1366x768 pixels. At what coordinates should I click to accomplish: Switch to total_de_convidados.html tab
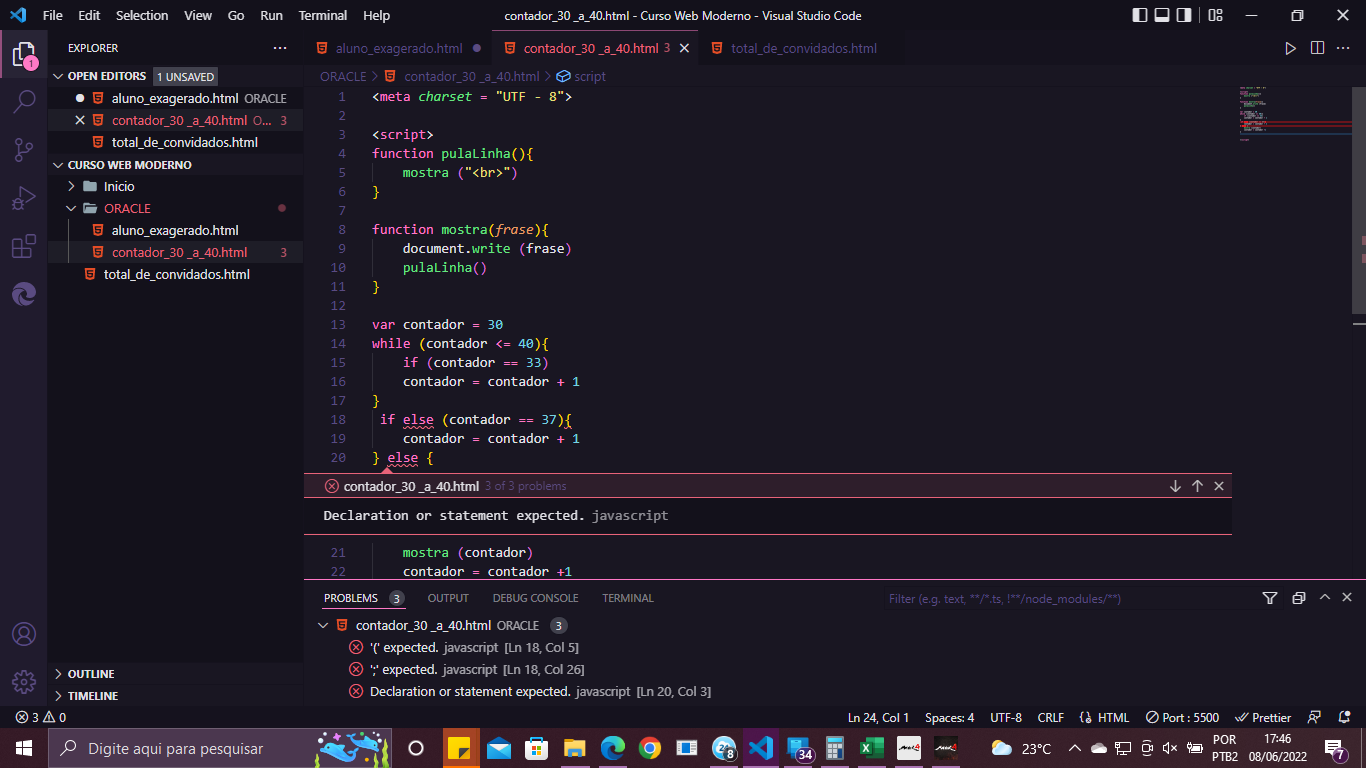point(803,48)
